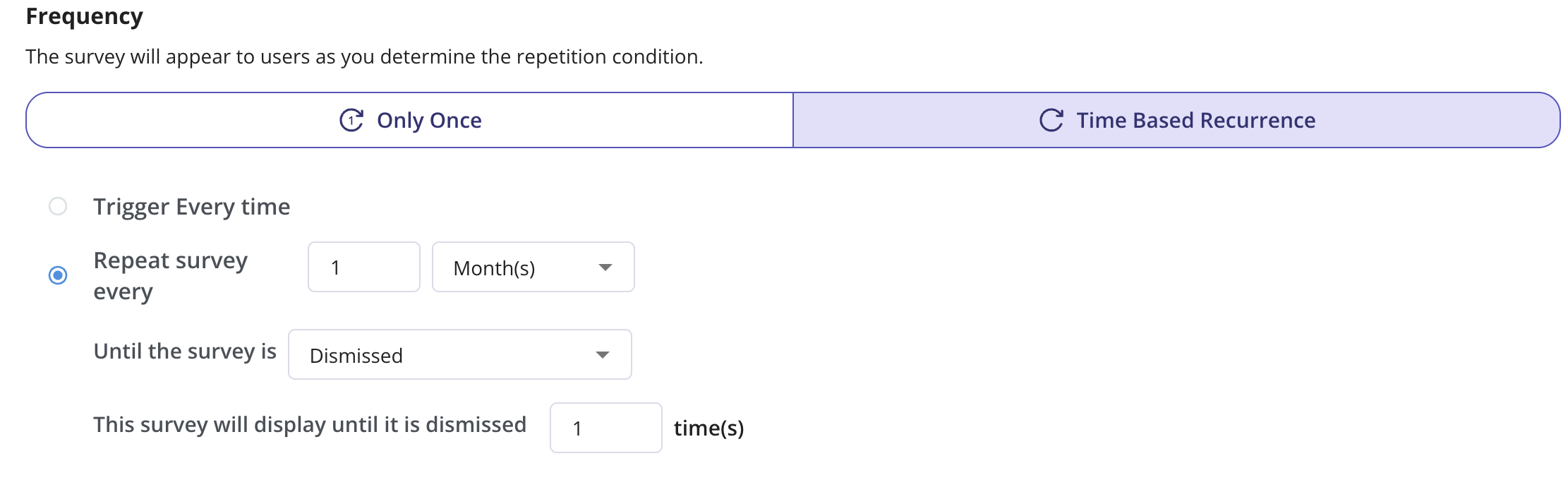Click the display until dismissed label
The width and height of the screenshot is (1568, 480).
(x=310, y=425)
